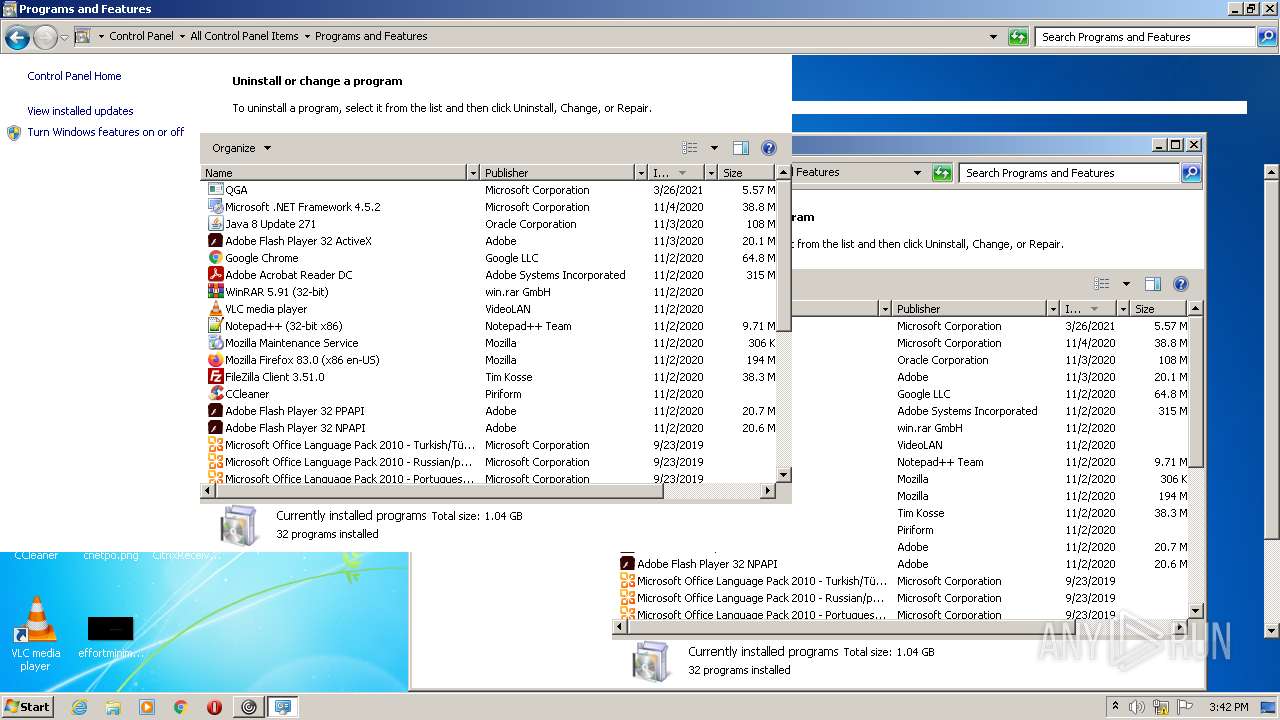The width and height of the screenshot is (1280, 720).
Task: Open Turn Windows features on or off
Action: [x=105, y=132]
